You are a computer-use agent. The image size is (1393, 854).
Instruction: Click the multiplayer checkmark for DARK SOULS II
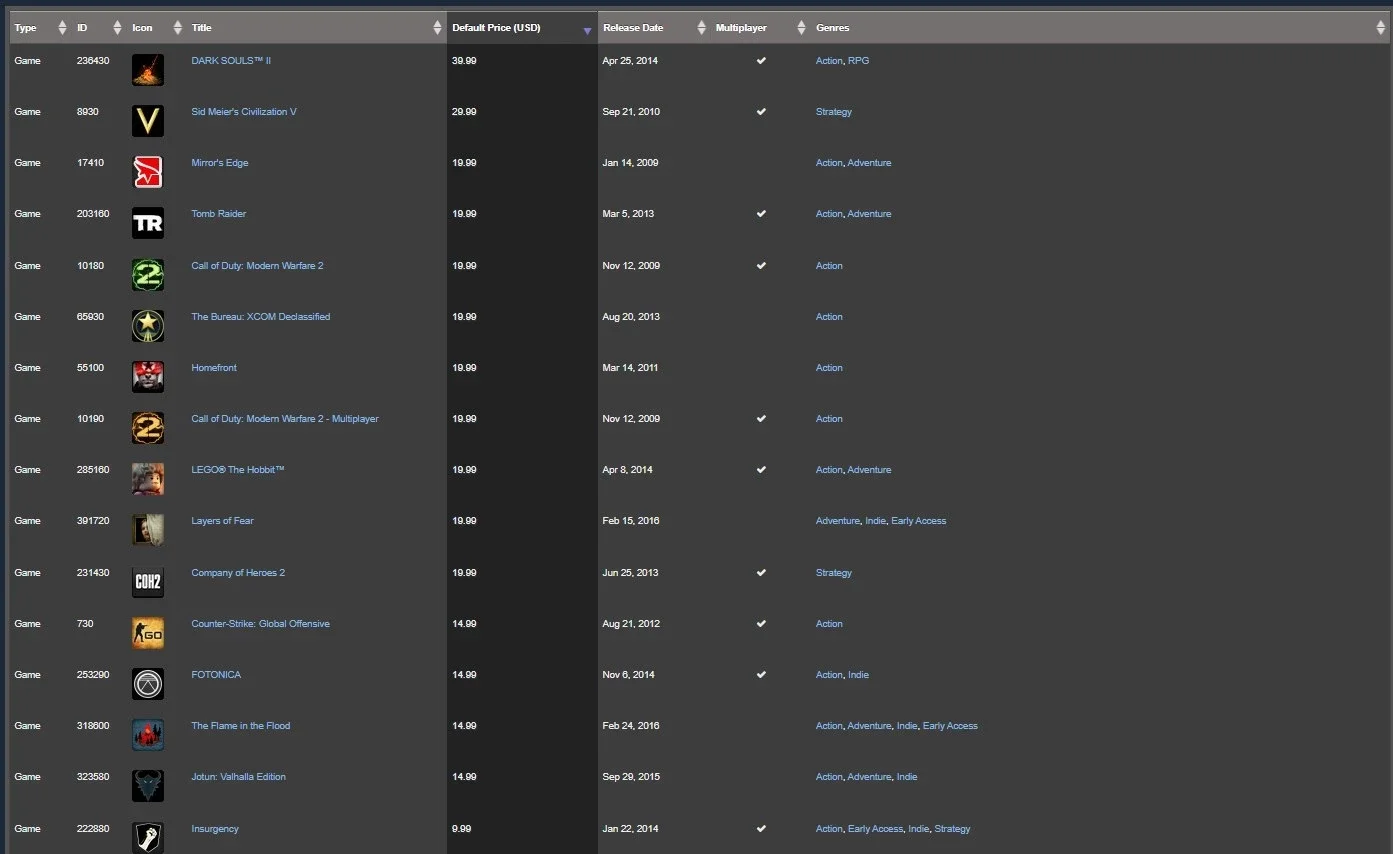761,61
